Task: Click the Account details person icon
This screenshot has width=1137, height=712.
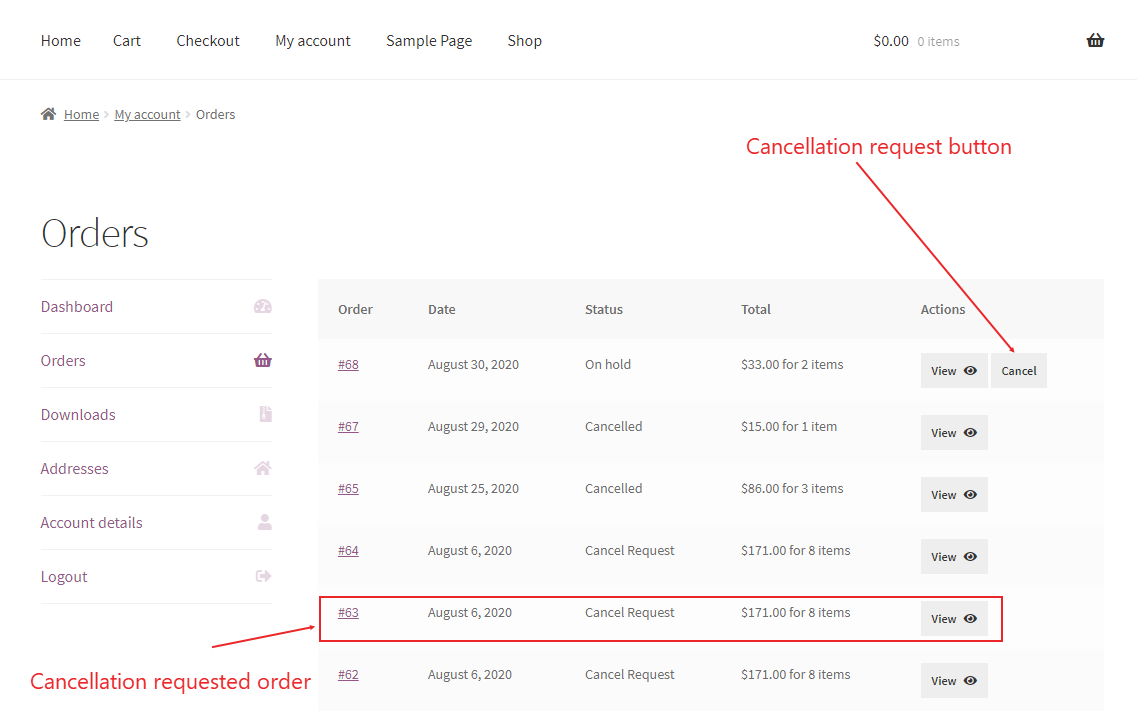Action: (265, 522)
